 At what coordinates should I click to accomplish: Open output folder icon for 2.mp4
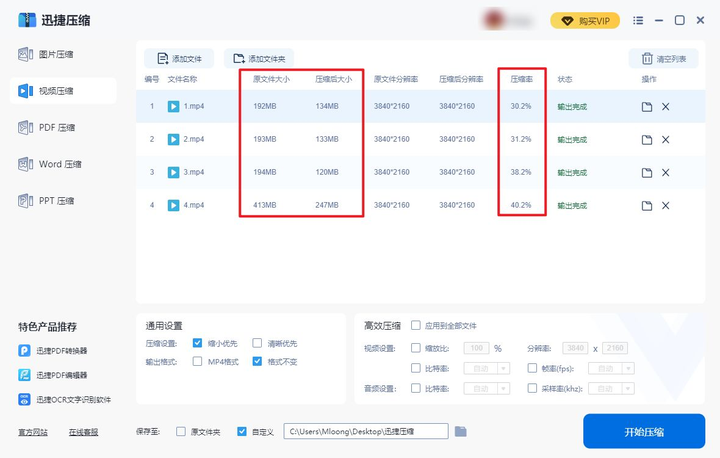coord(647,140)
